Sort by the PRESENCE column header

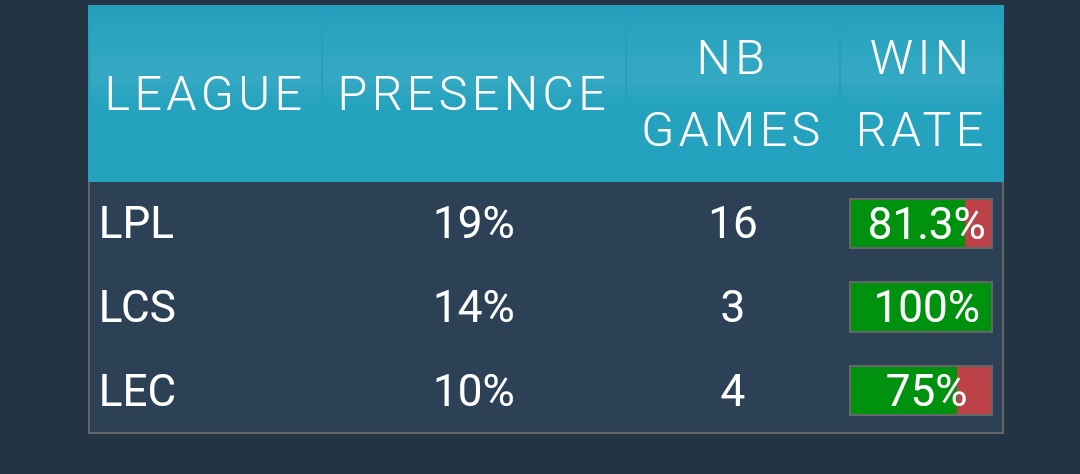473,94
